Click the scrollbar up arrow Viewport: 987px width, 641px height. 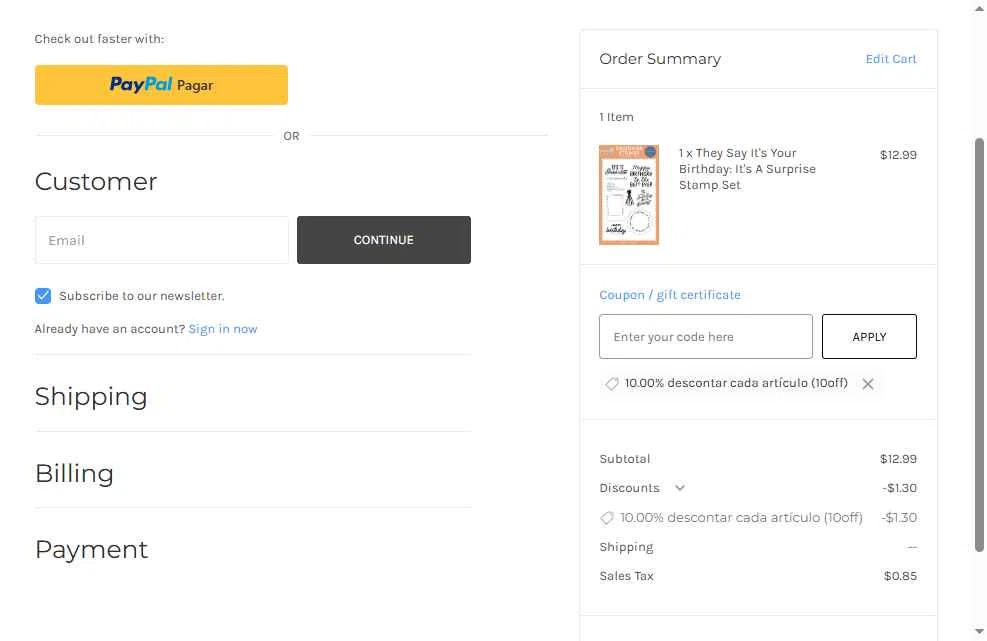pos(979,9)
